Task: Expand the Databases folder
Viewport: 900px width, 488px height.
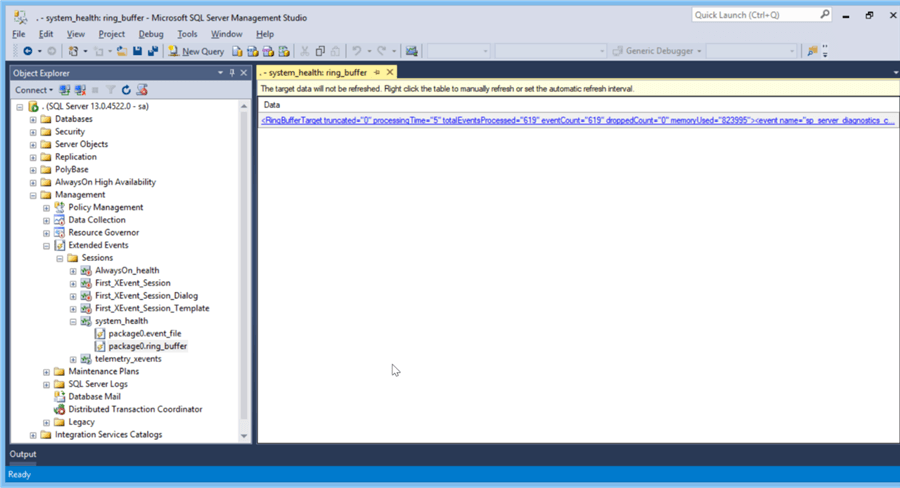Action: pyautogui.click(x=33, y=119)
